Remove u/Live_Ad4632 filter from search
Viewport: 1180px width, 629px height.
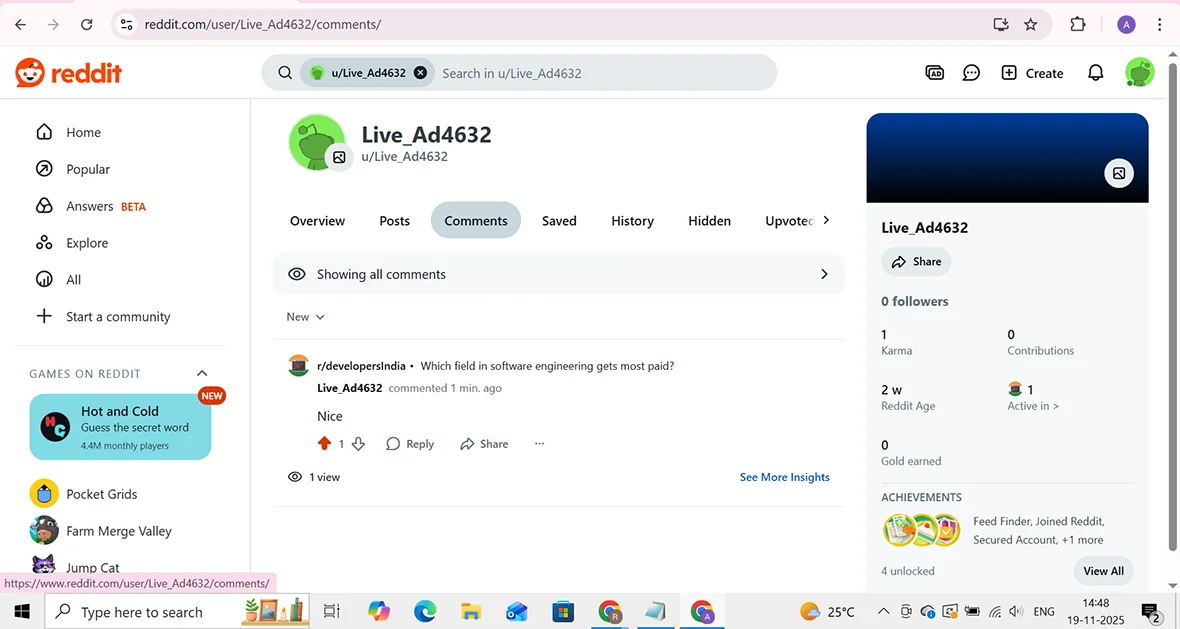tap(420, 72)
